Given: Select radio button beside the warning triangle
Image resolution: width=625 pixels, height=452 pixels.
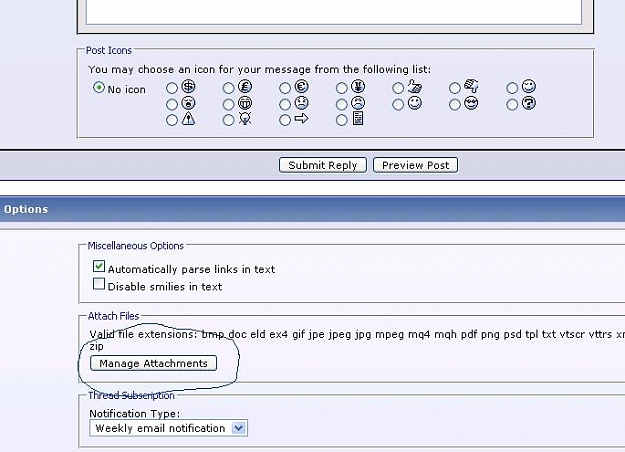Looking at the screenshot, I should (x=172, y=120).
